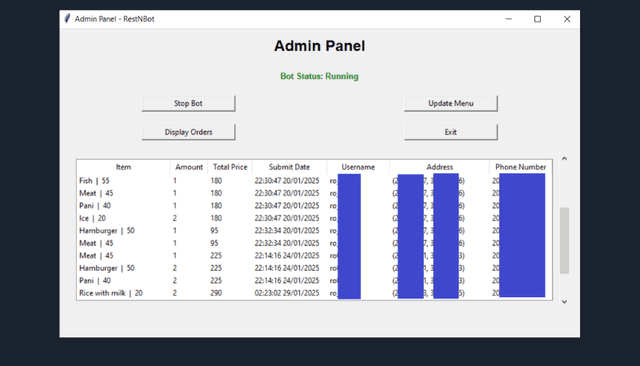Click the scrollbar down arrow
This screenshot has width=640, height=366.
[564, 302]
